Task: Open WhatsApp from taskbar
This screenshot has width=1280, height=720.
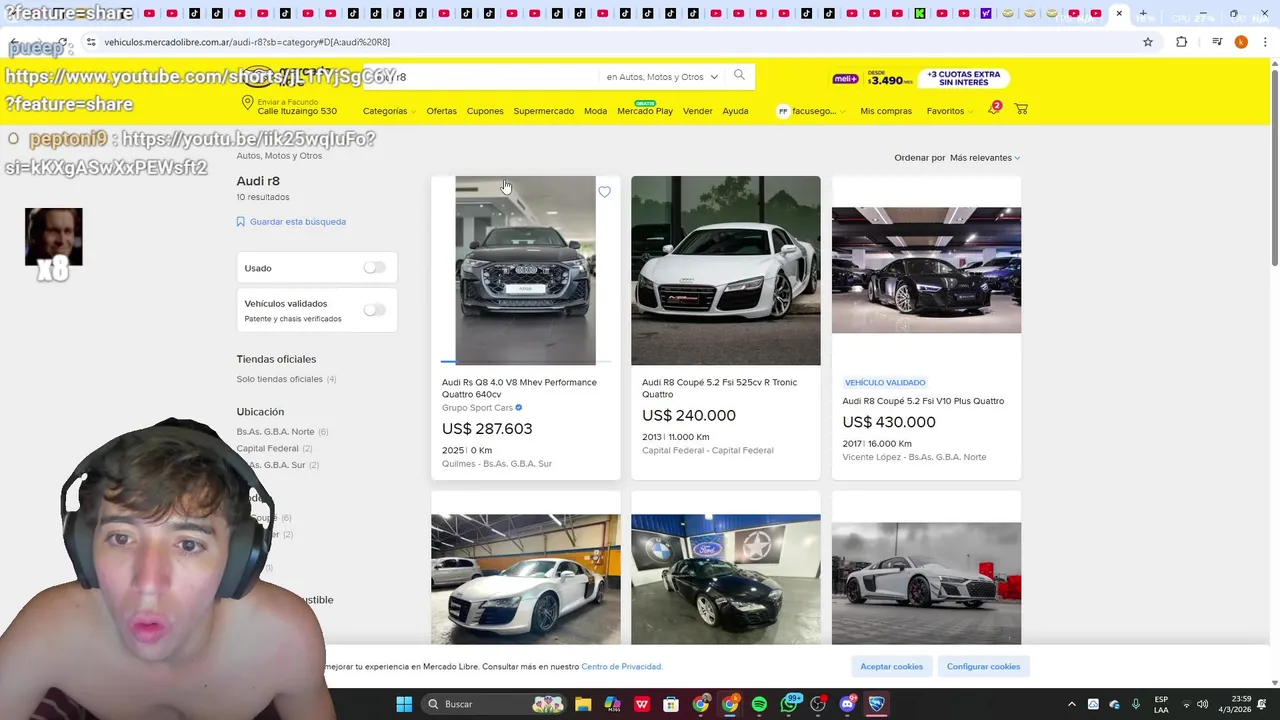Action: [789, 704]
